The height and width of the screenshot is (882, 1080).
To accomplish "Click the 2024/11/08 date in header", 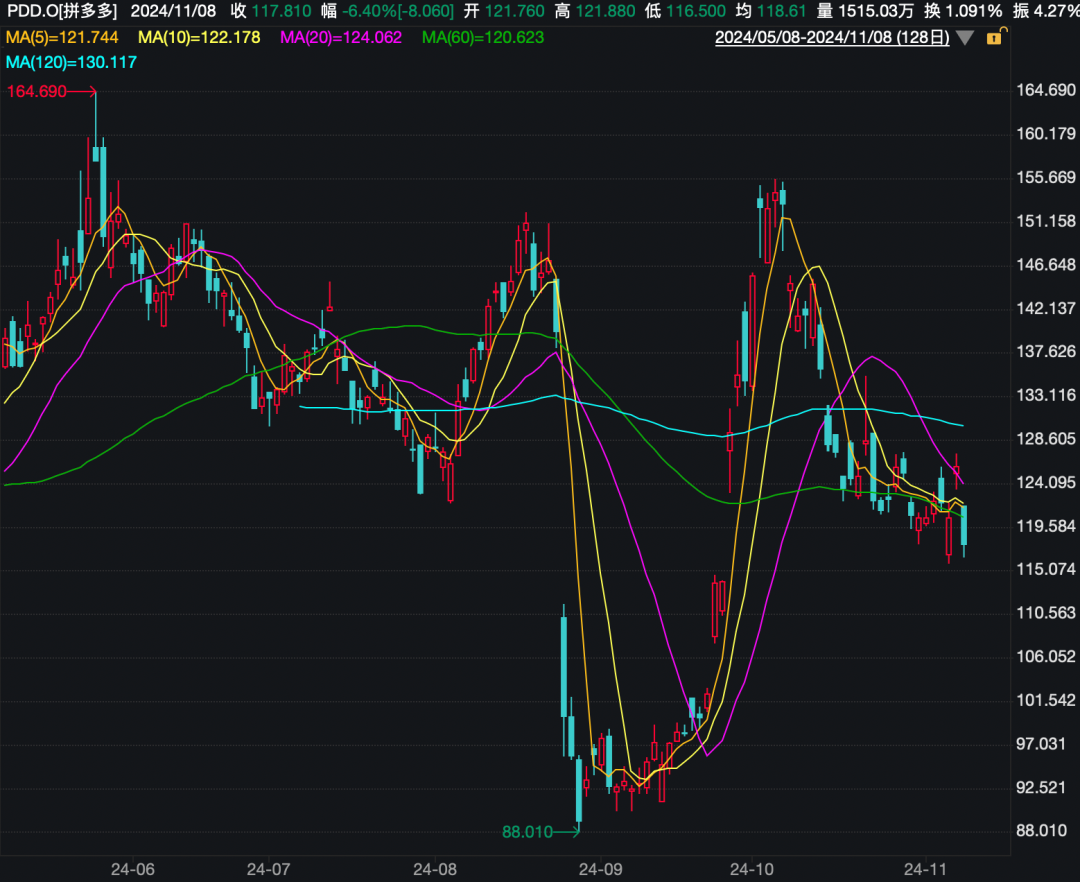I will pos(173,12).
